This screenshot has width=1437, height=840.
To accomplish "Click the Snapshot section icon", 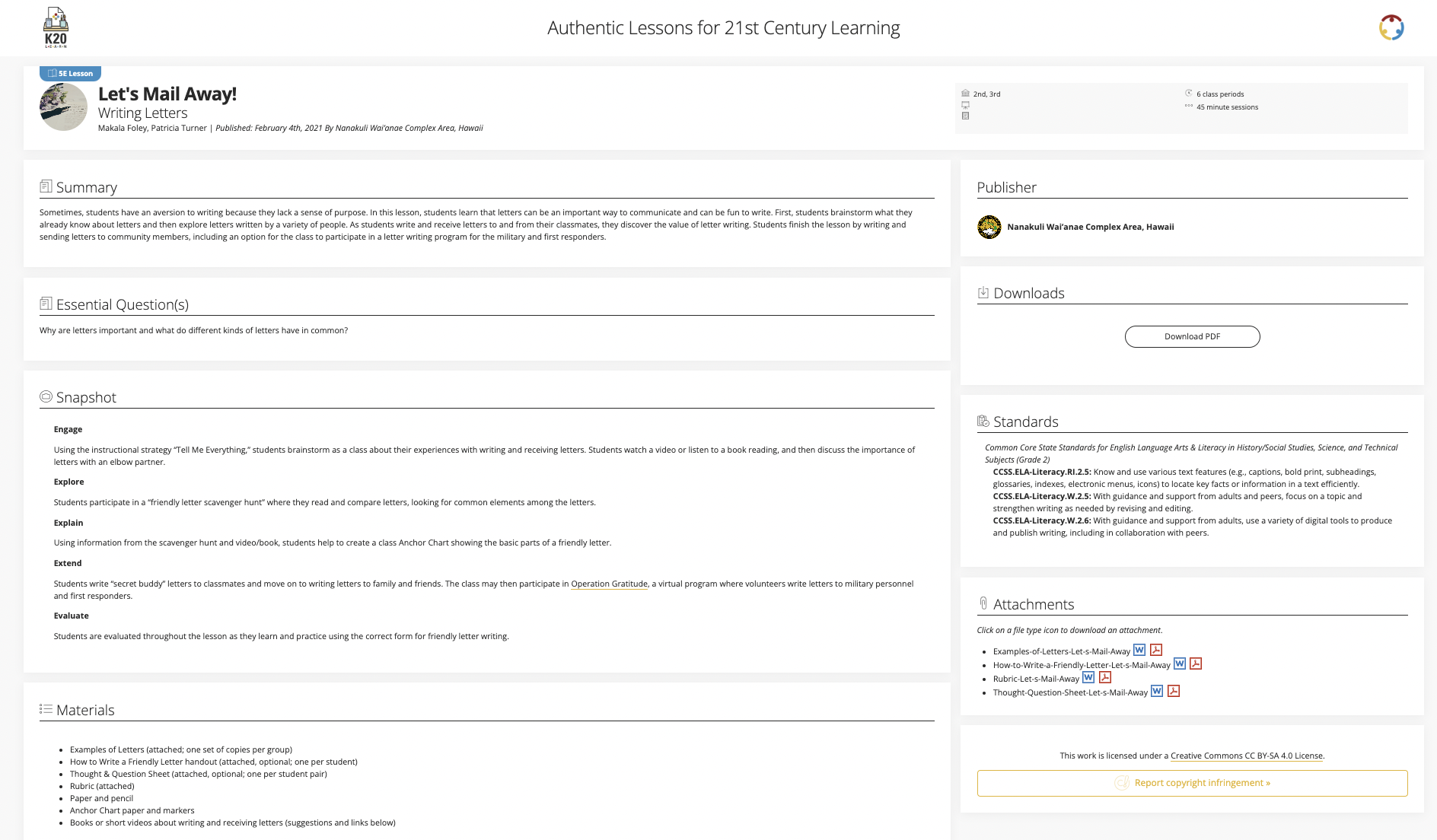I will (x=46, y=396).
